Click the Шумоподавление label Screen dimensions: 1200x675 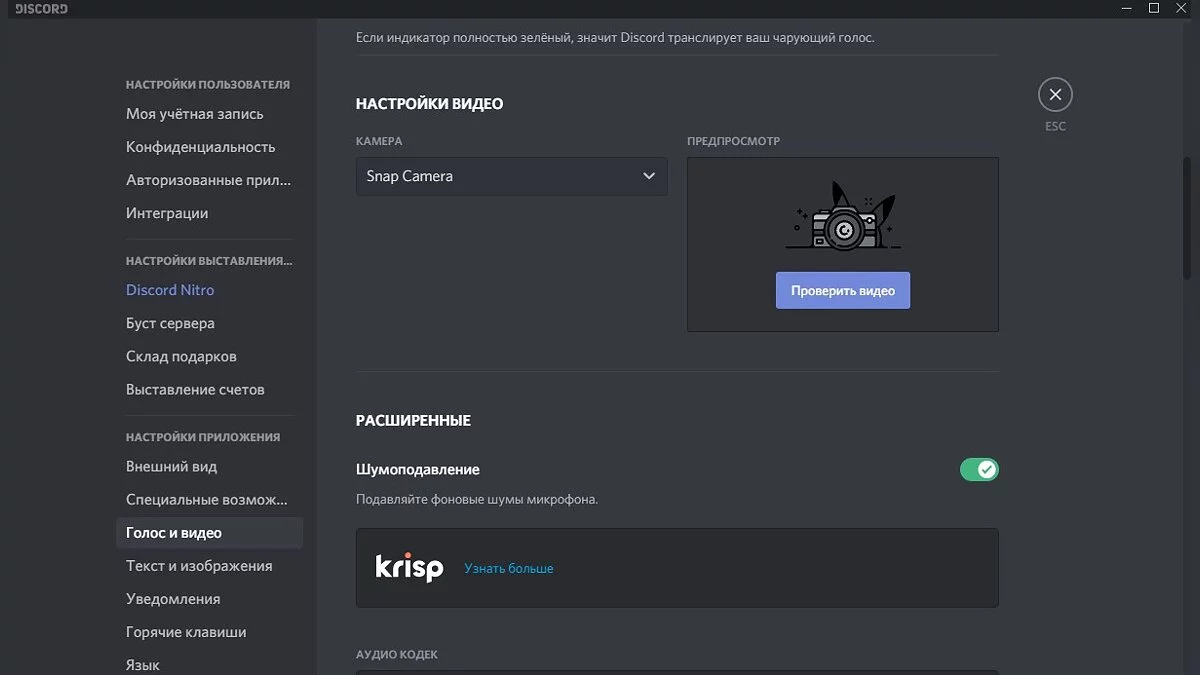[x=418, y=469]
